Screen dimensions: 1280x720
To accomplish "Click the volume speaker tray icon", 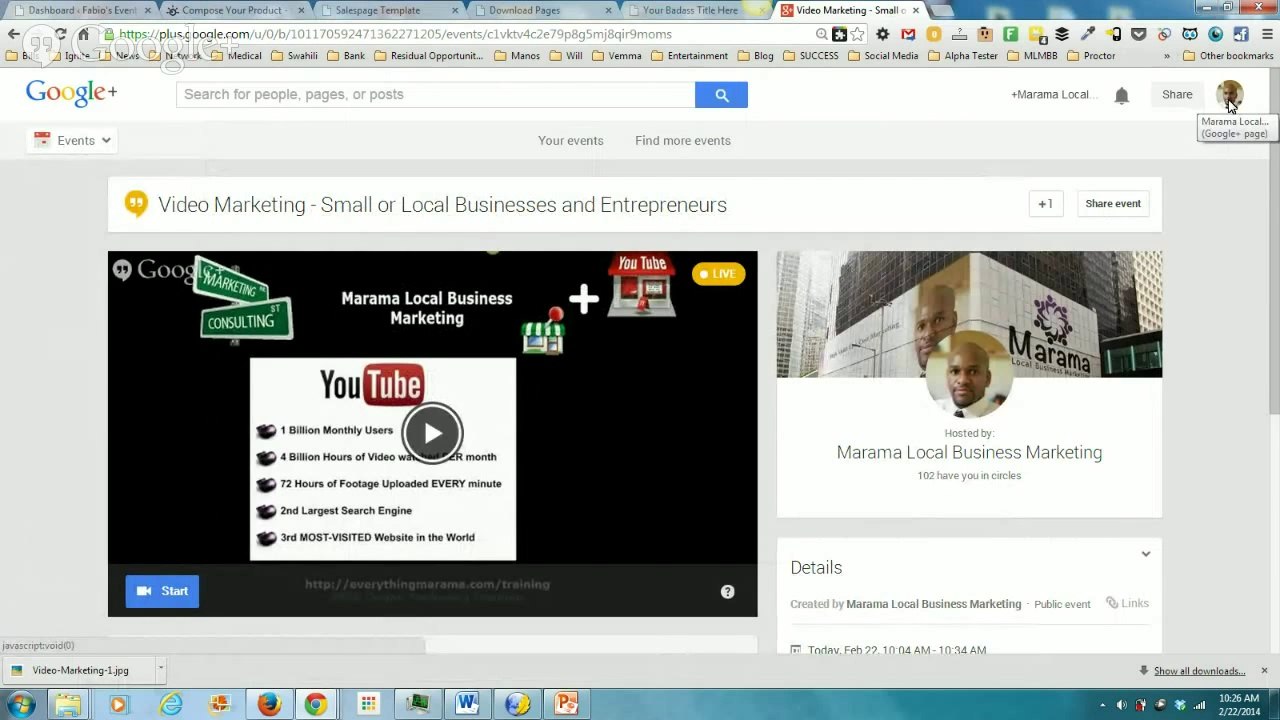I will coord(1122,704).
